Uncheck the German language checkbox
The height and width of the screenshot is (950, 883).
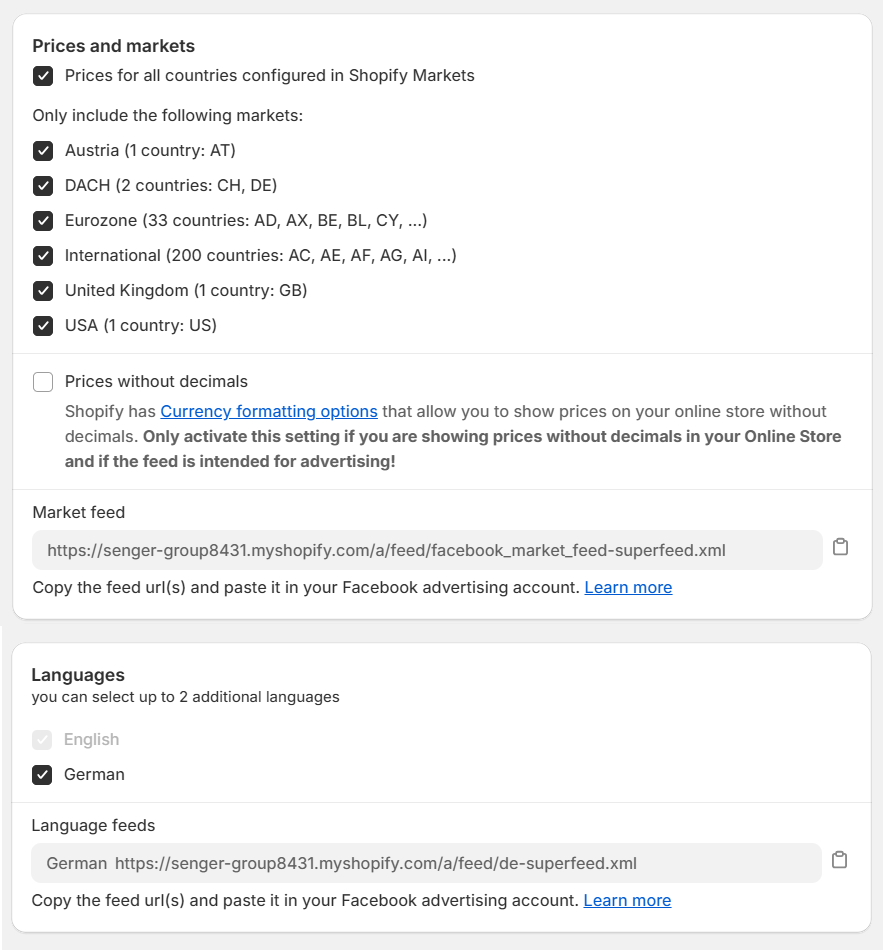42,775
